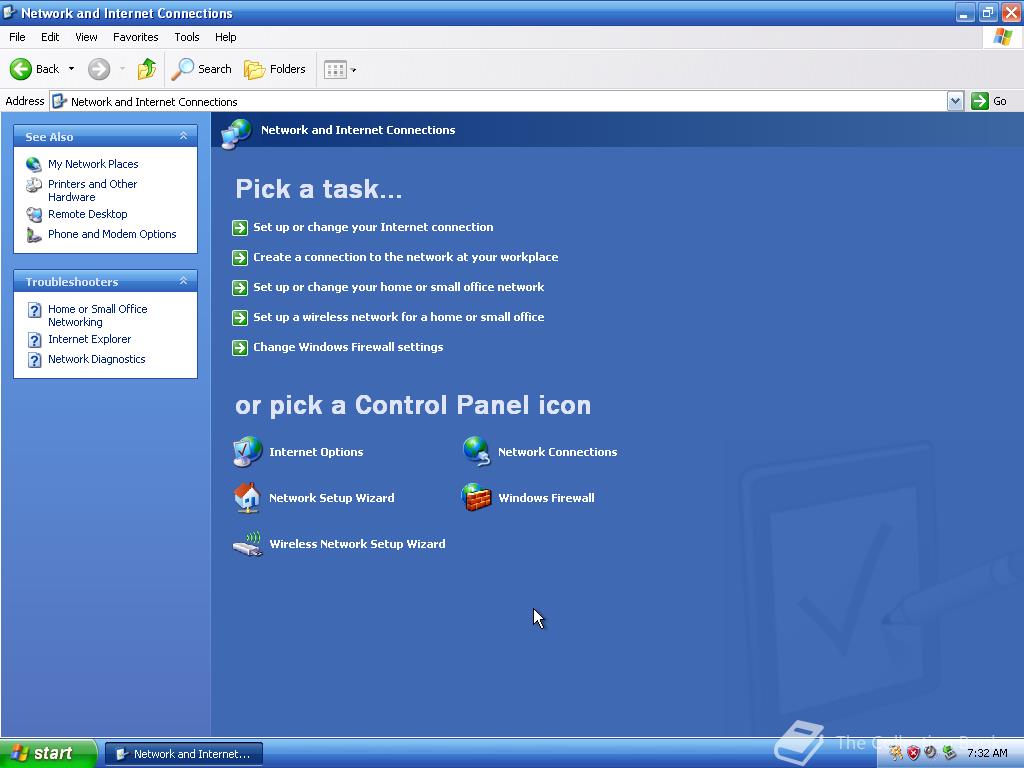The height and width of the screenshot is (768, 1024).
Task: Open Set up a wireless network task
Action: point(398,317)
